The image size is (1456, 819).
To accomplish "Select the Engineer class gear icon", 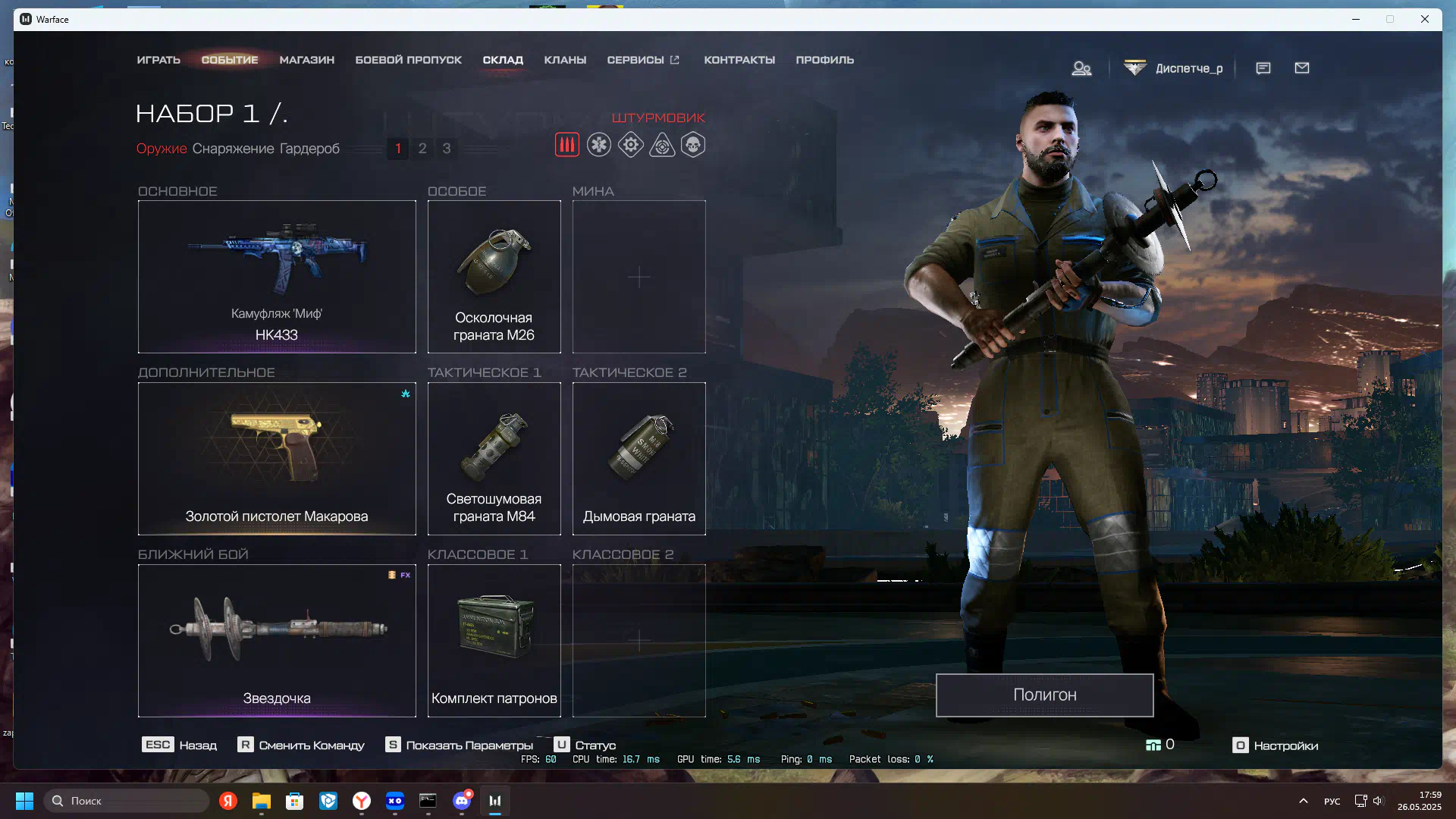I will pyautogui.click(x=631, y=145).
